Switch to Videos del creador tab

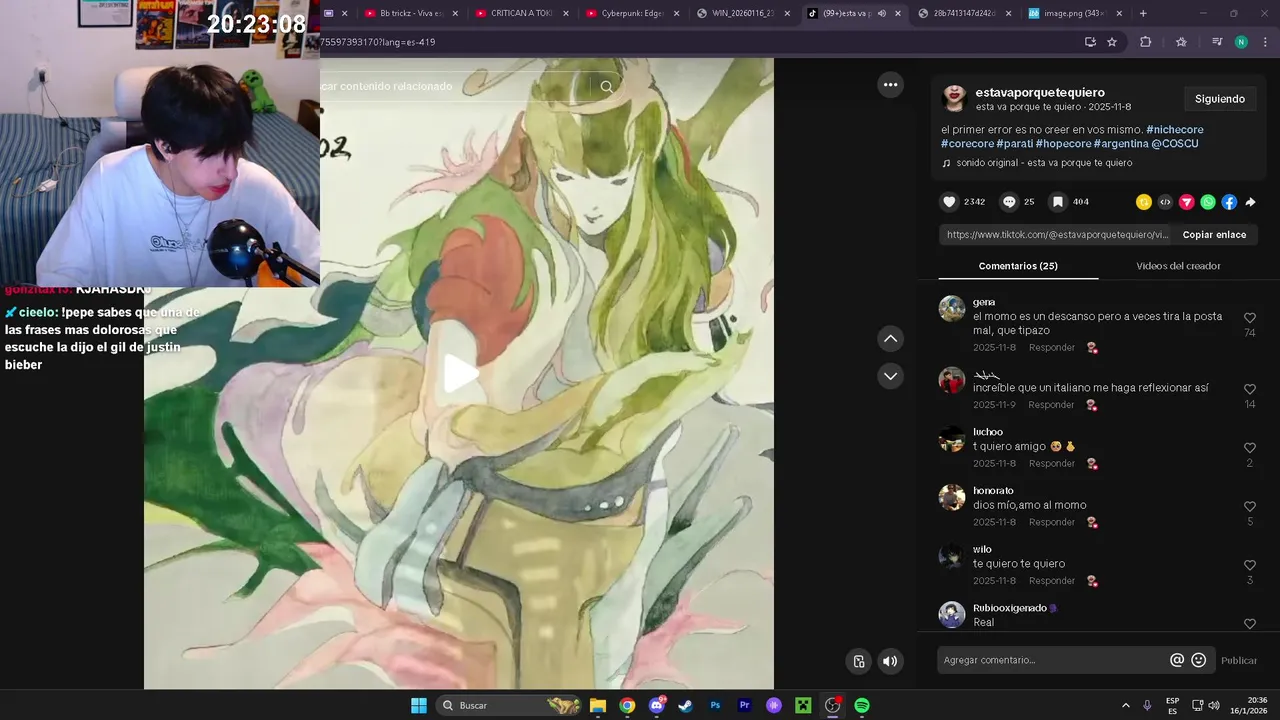1178,266
